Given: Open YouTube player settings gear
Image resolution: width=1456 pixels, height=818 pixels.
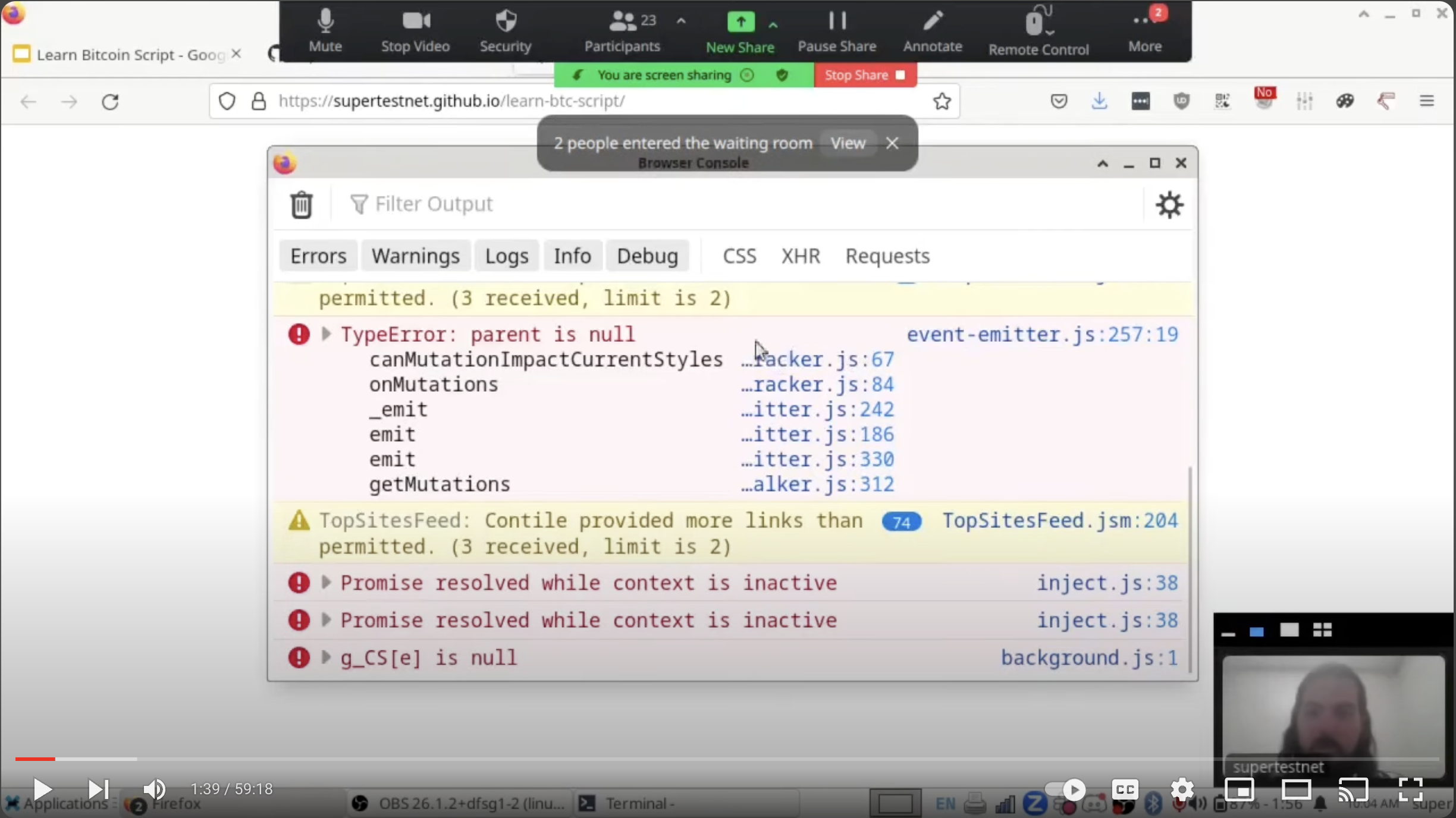Looking at the screenshot, I should click(1182, 789).
